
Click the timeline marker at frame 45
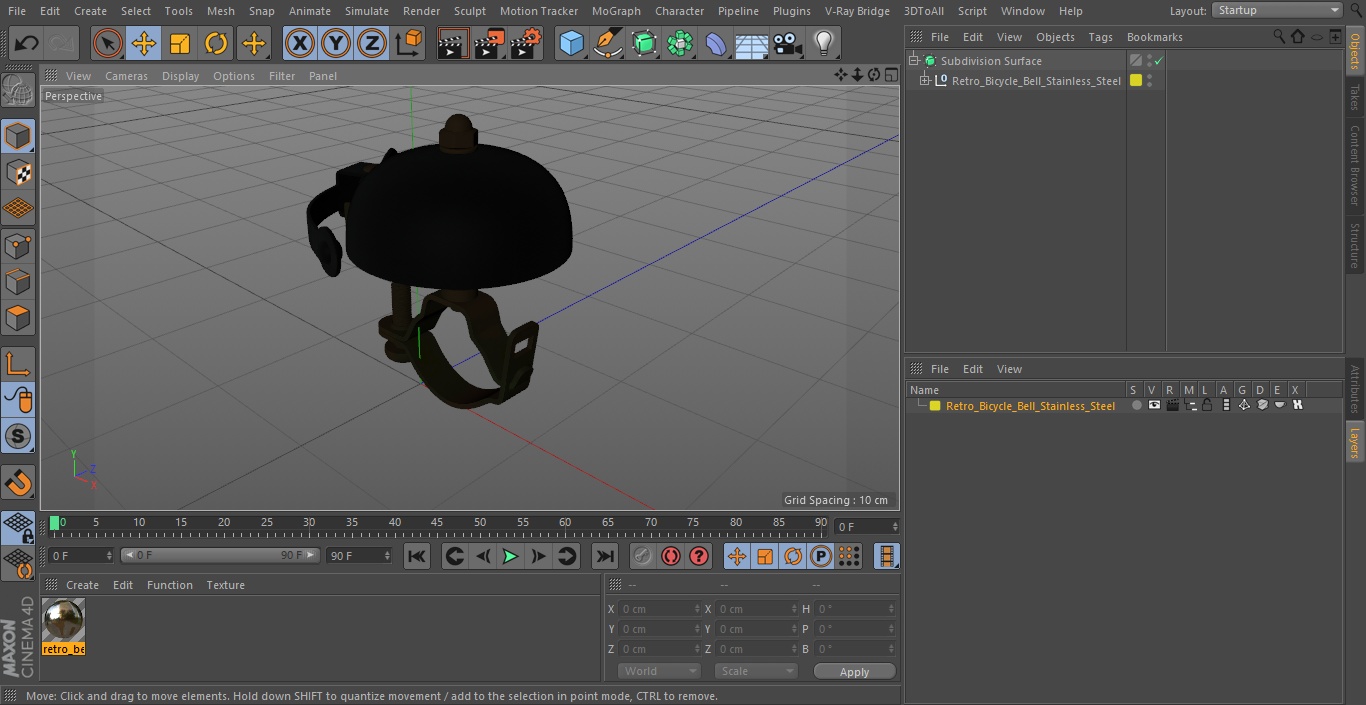(437, 522)
